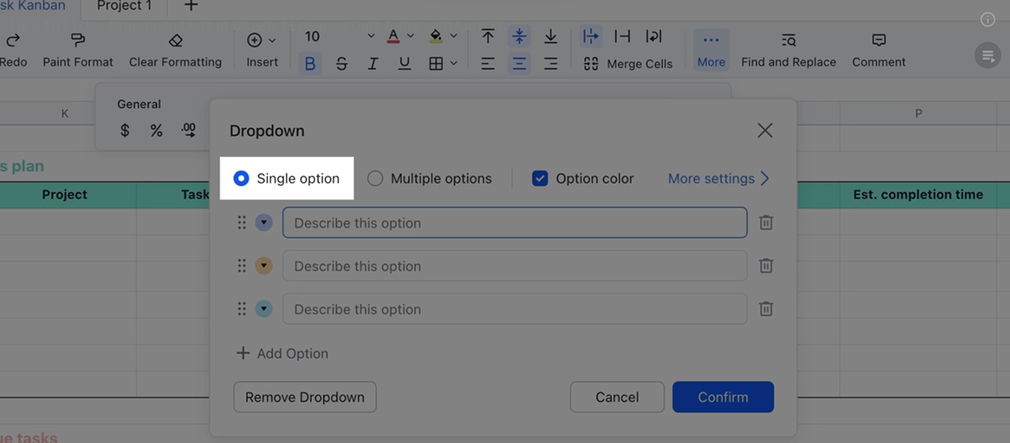Image resolution: width=1010 pixels, height=443 pixels.
Task: Change the second option's orange color swatch
Action: tap(264, 266)
